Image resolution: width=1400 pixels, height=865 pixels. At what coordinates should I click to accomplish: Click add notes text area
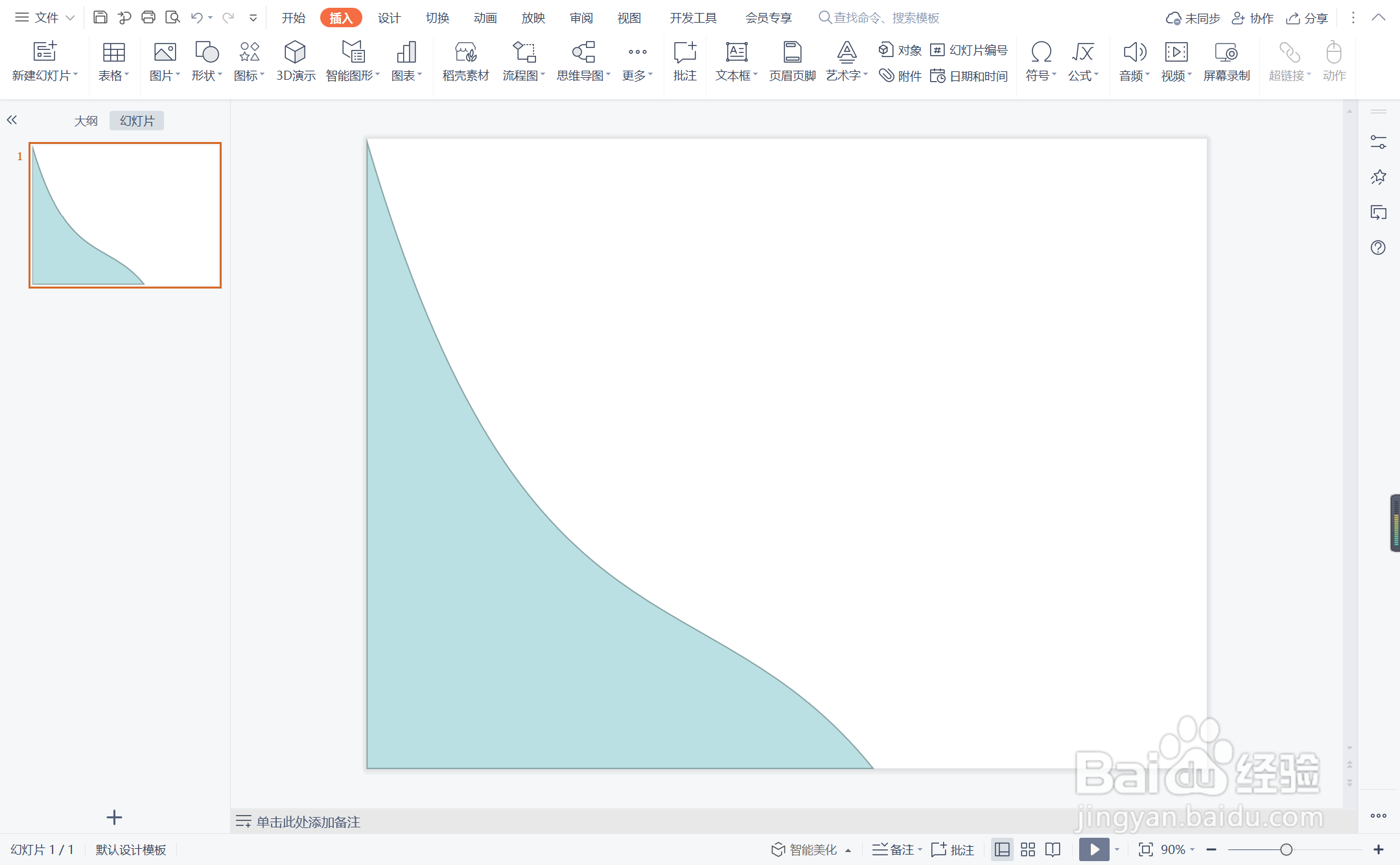(309, 822)
